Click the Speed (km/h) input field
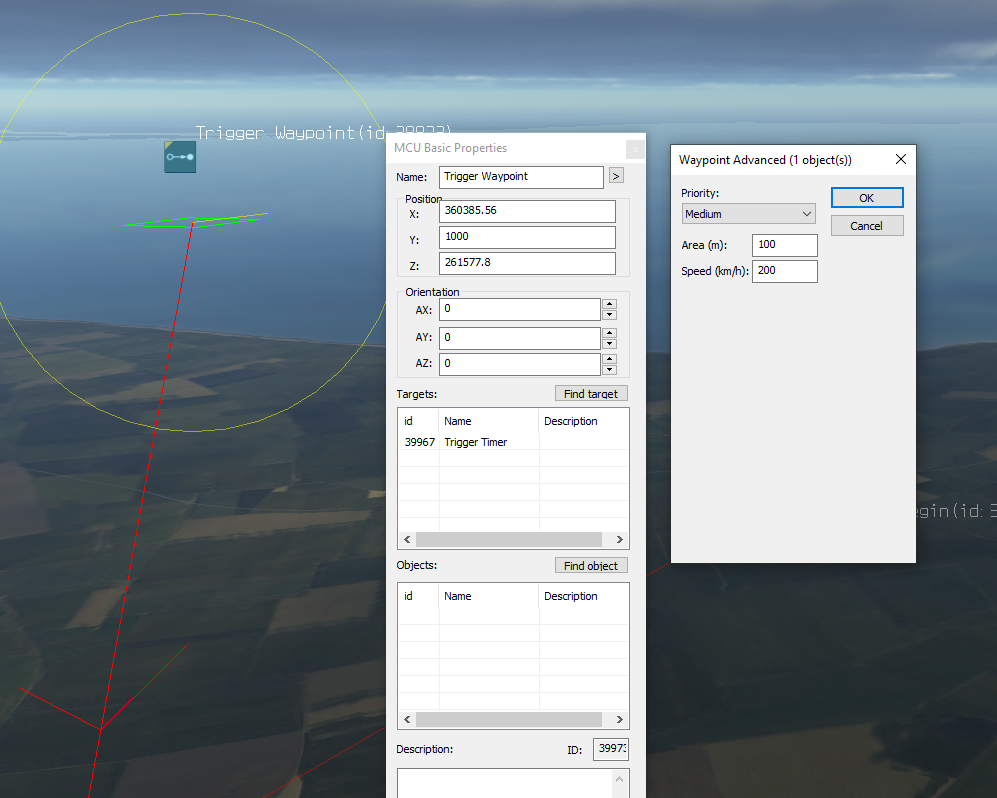Viewport: 997px width, 798px height. [x=784, y=271]
